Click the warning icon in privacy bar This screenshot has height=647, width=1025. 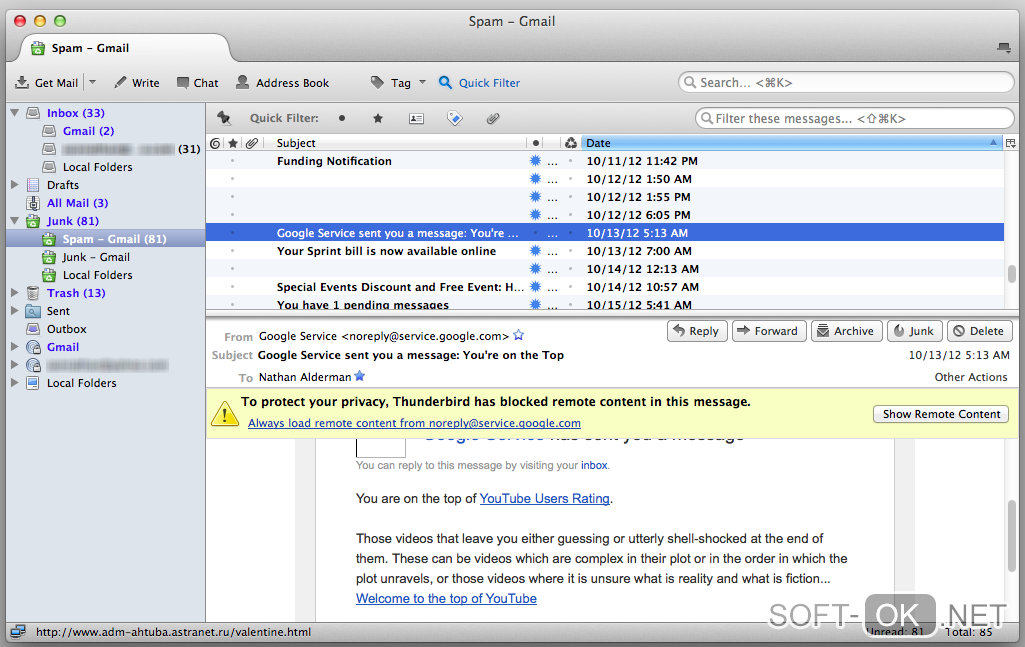pos(225,413)
